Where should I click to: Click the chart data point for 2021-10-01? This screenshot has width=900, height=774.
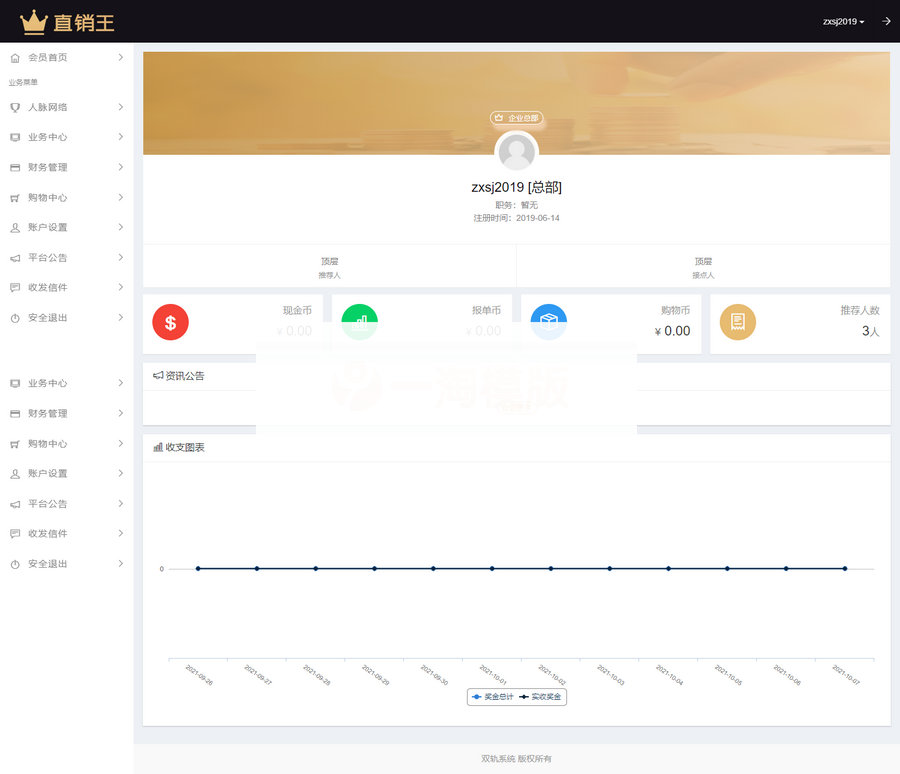pos(492,568)
